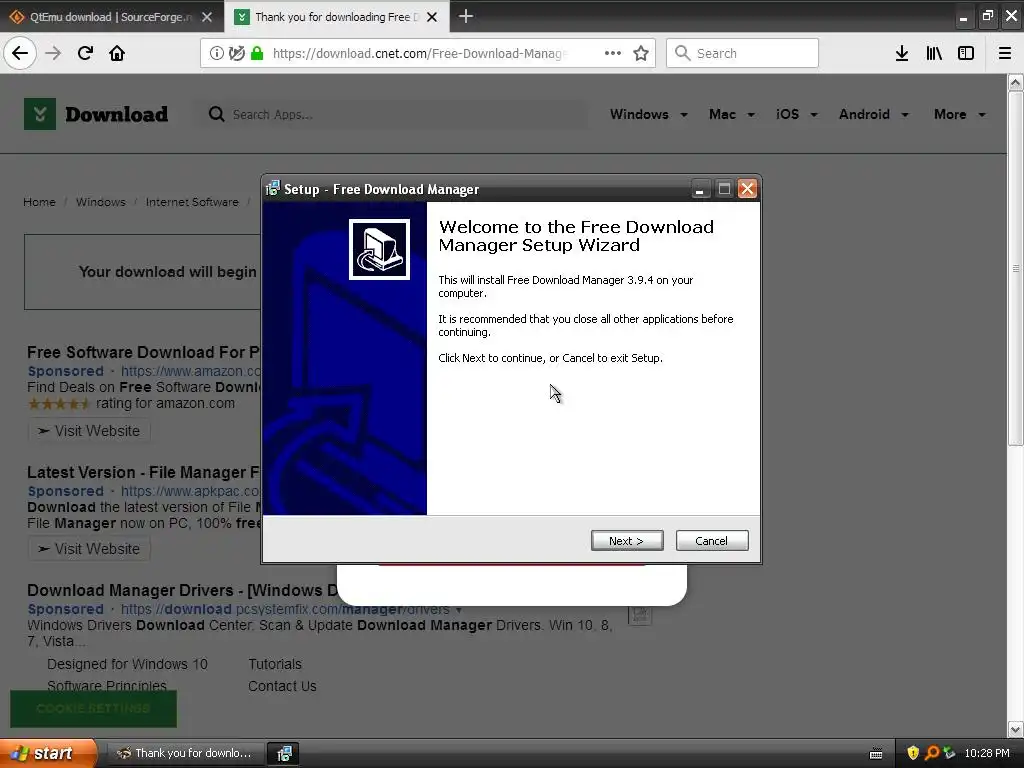Open the Firefox home page icon
Image resolution: width=1024 pixels, height=768 pixels.
click(117, 53)
